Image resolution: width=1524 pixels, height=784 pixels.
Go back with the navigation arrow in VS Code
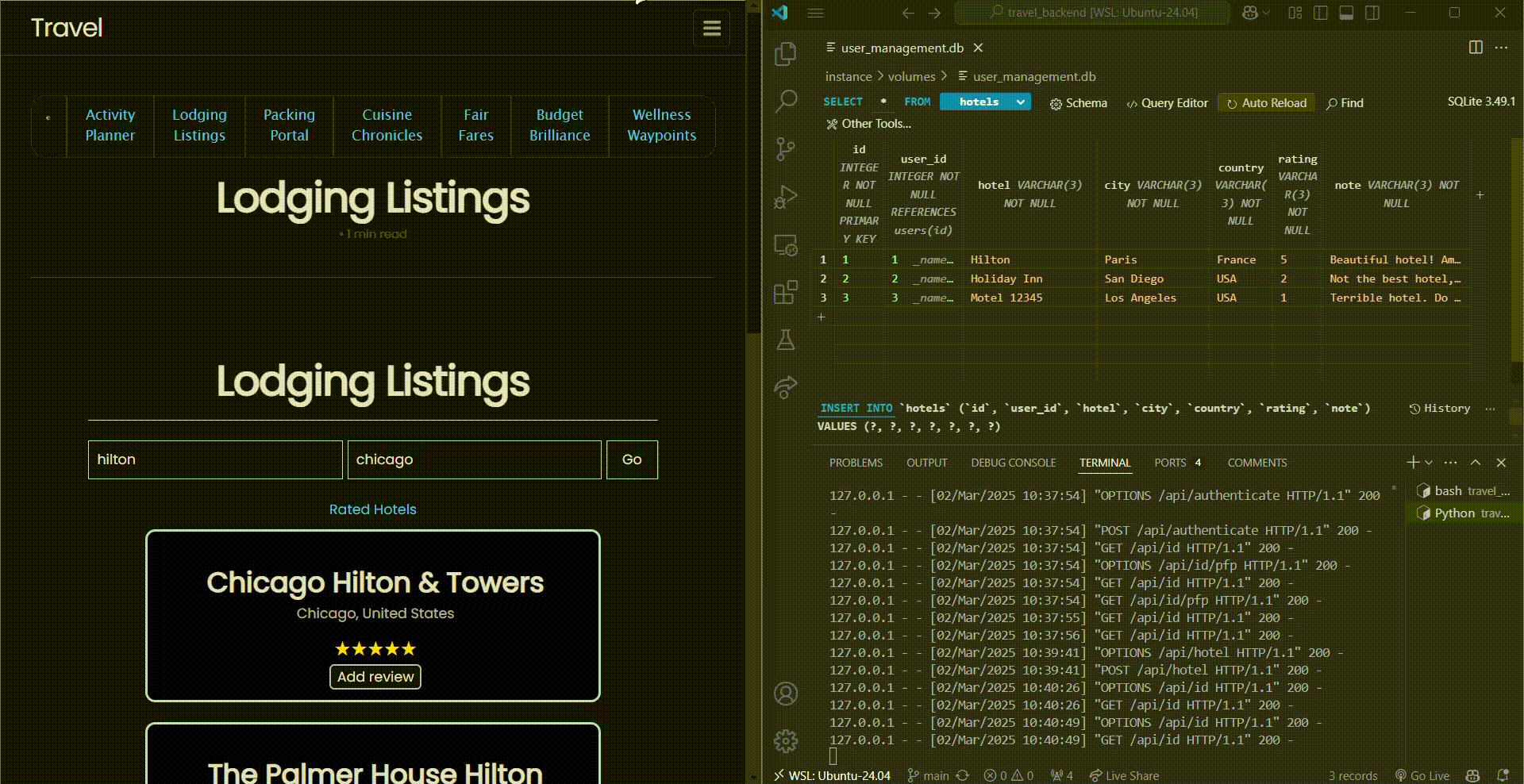point(908,13)
